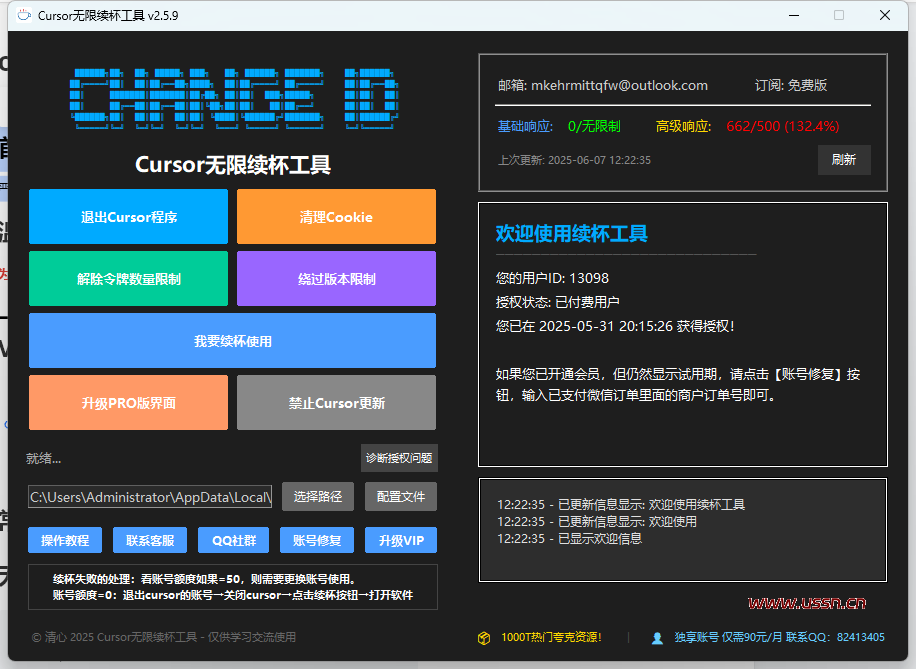Click the Cursor无限续杯工具 main title
Viewport: 916px width, 669px height.
pyautogui.click(x=233, y=165)
